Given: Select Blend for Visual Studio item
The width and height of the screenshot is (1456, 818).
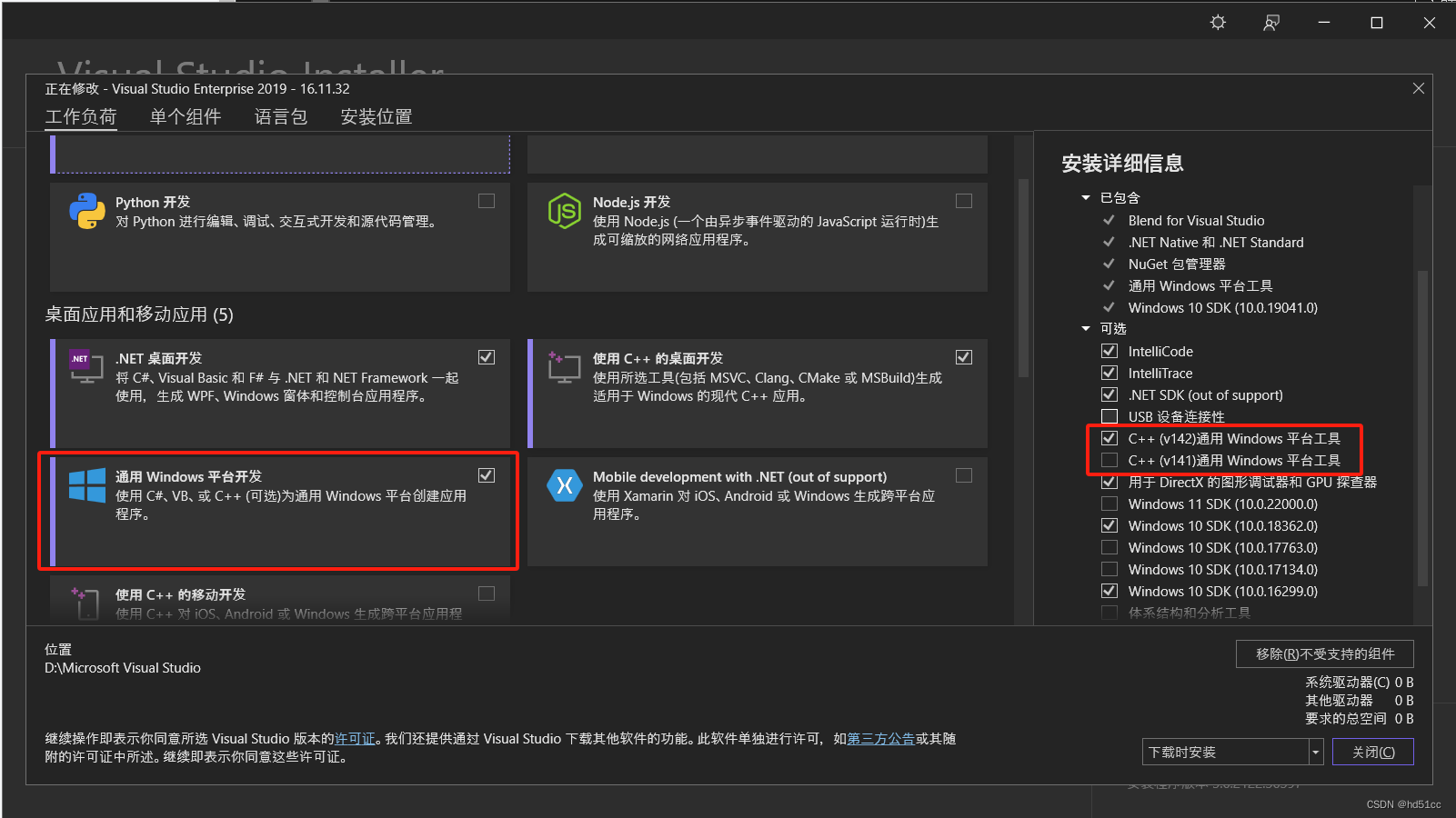Looking at the screenshot, I should click(x=1196, y=220).
